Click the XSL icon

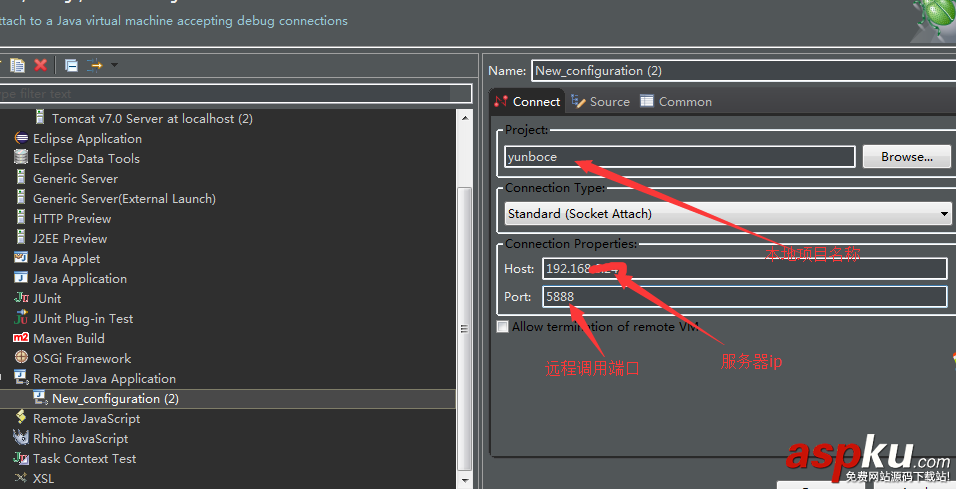pos(21,478)
